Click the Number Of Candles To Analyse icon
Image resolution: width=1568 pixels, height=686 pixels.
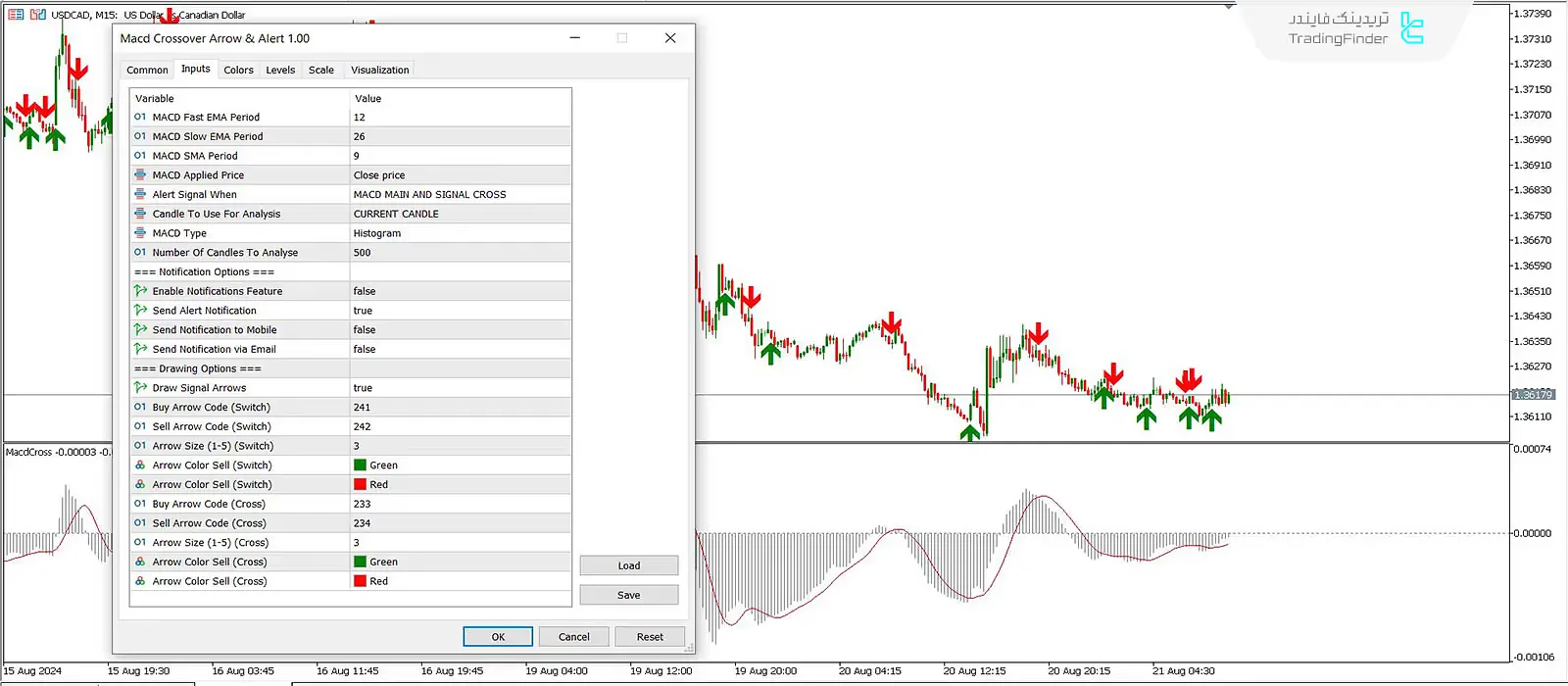[140, 252]
